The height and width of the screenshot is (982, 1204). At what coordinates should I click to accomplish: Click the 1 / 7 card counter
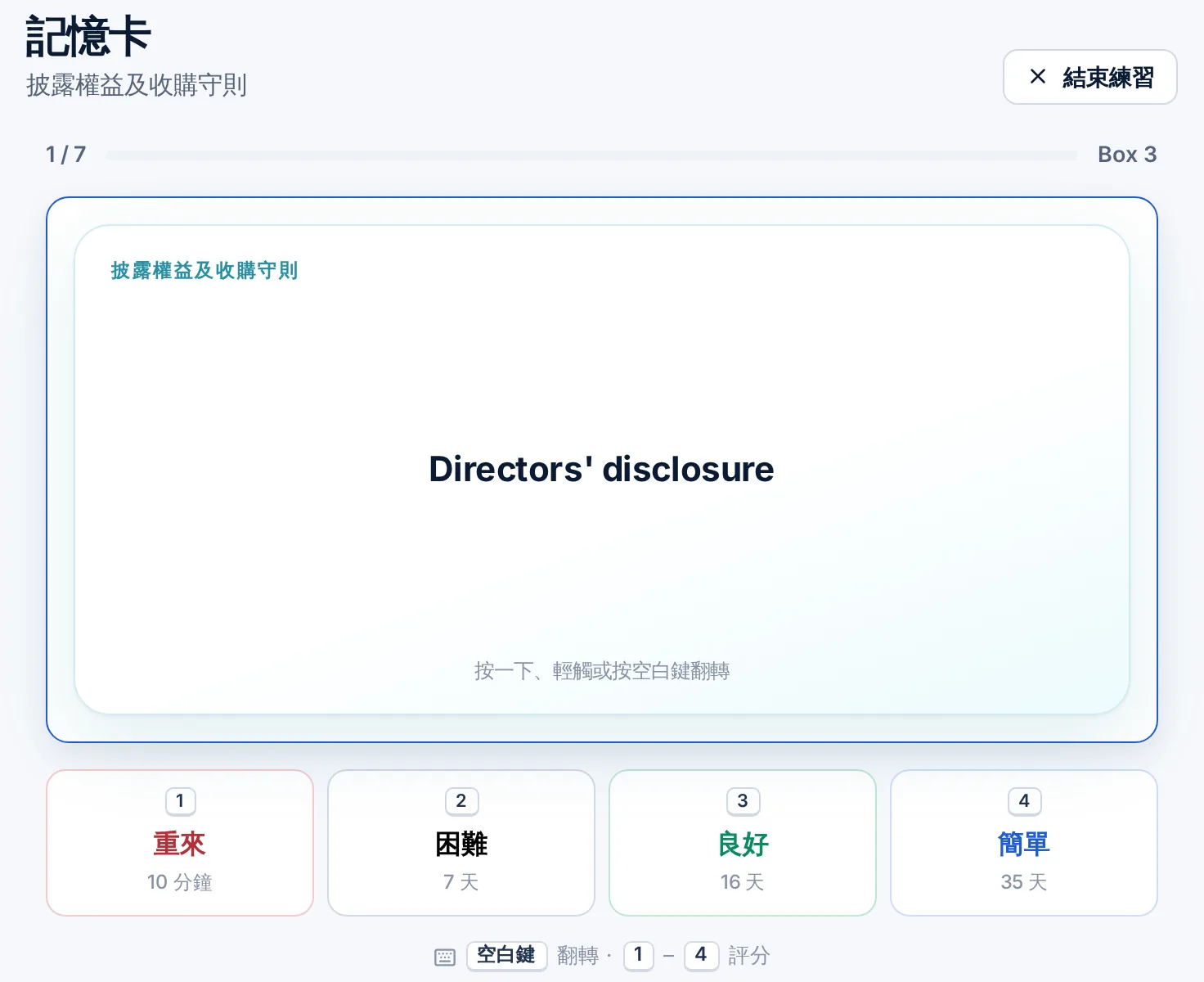click(x=65, y=155)
